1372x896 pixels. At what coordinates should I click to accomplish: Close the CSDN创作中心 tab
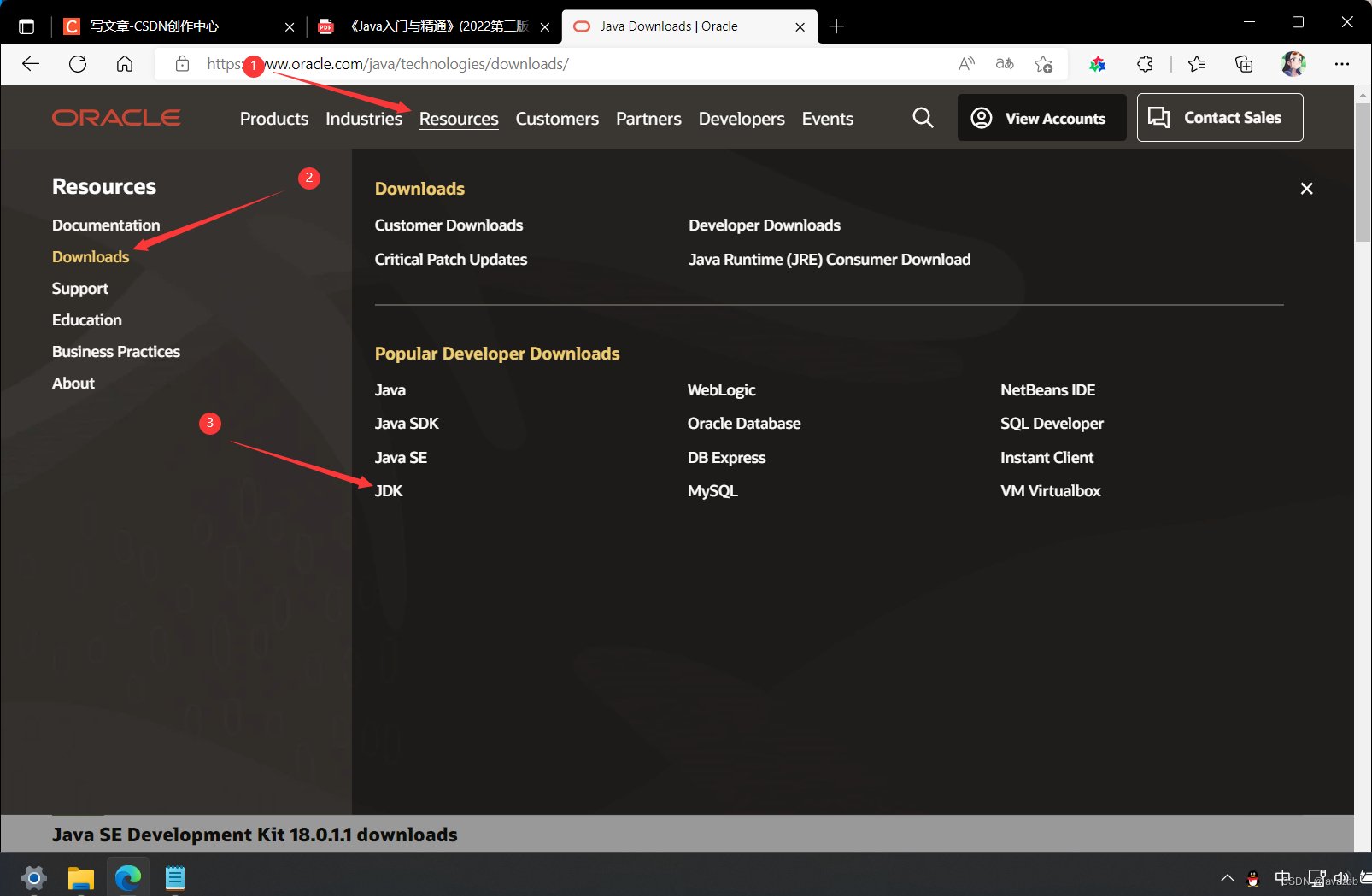290,27
